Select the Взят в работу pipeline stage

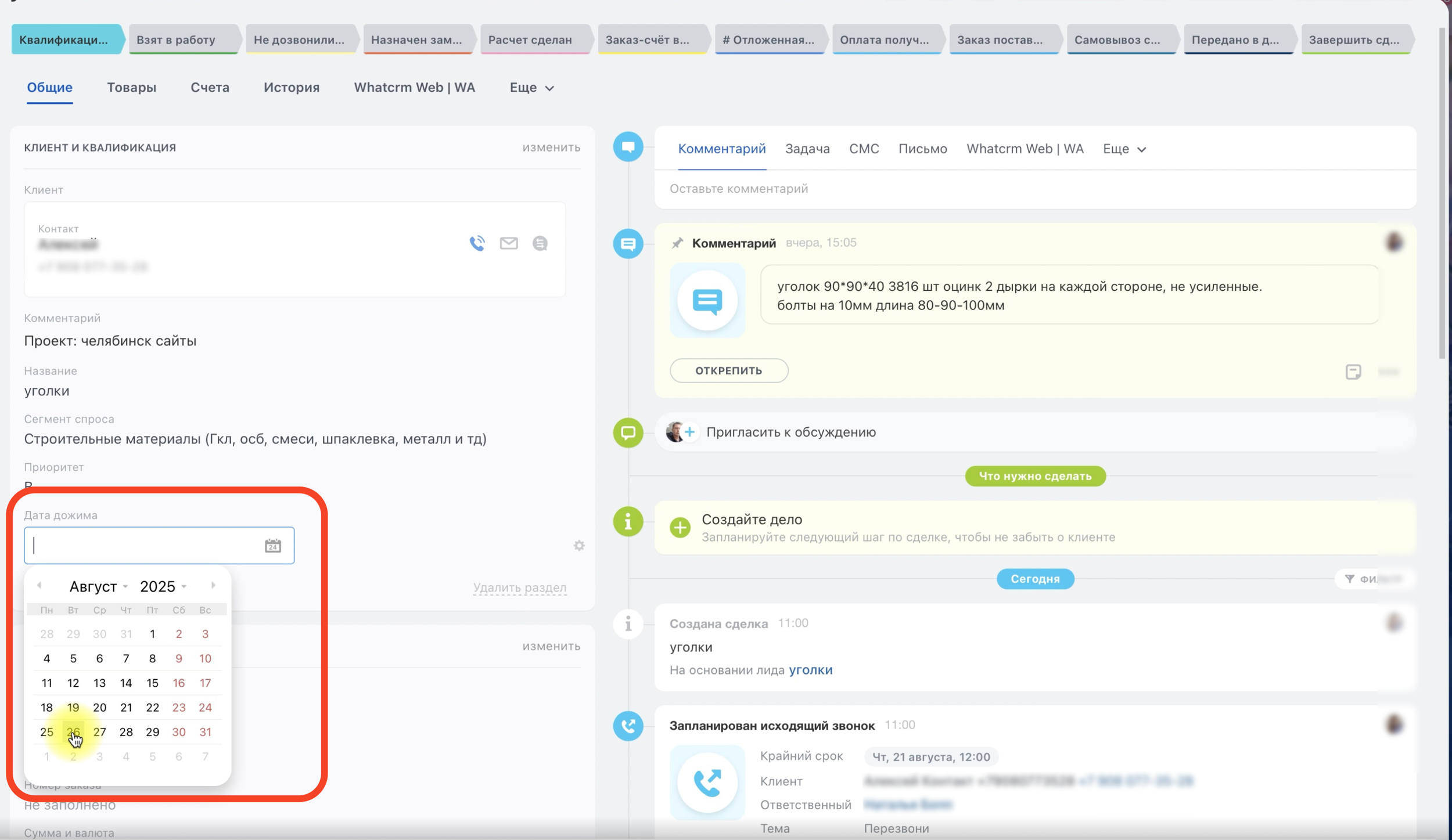pyautogui.click(x=176, y=39)
